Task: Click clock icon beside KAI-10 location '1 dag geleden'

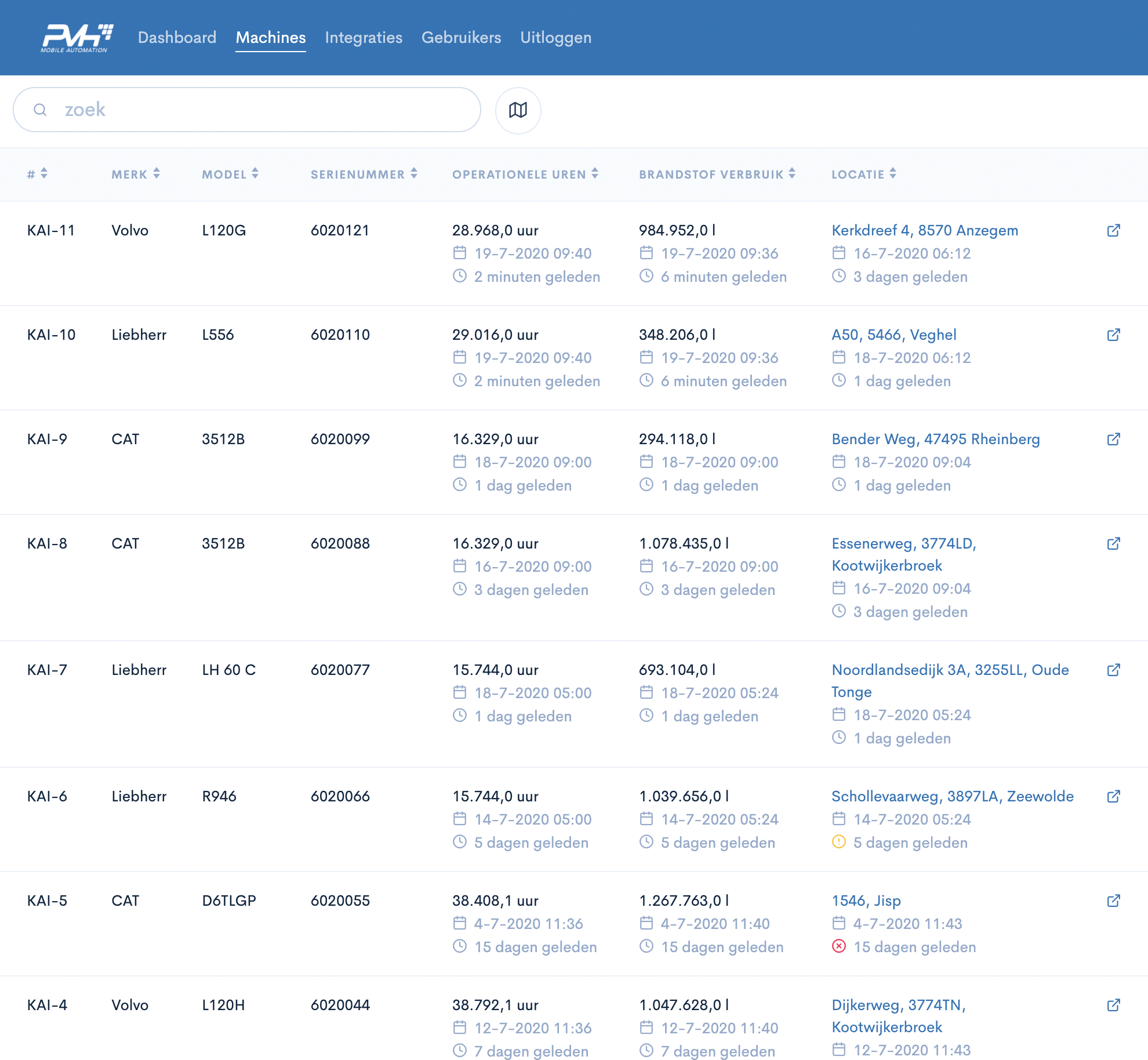Action: point(839,380)
